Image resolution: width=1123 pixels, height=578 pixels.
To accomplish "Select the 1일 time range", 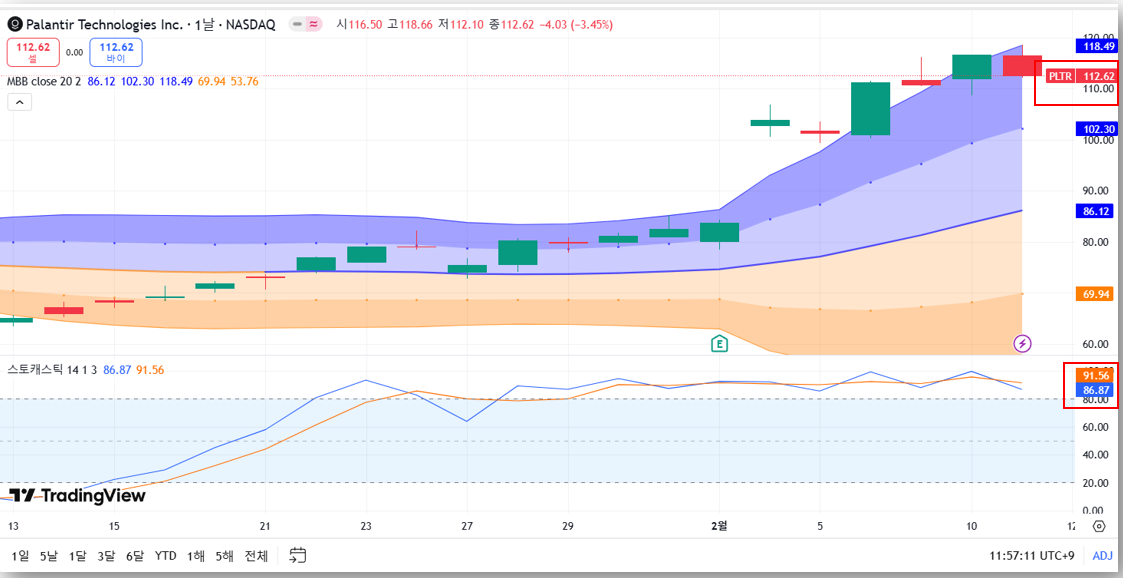I will point(20,556).
